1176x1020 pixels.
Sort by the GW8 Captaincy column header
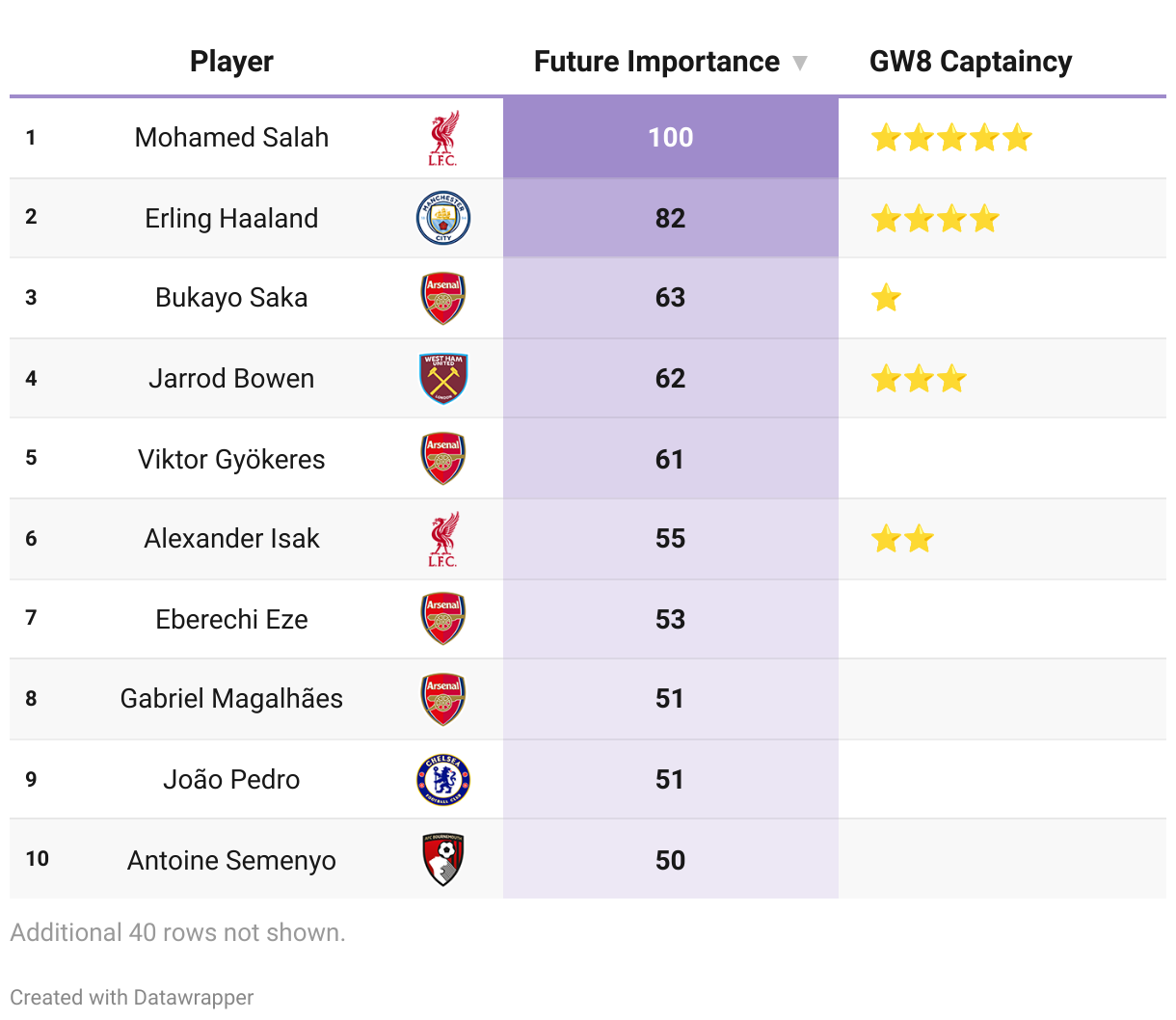point(970,62)
